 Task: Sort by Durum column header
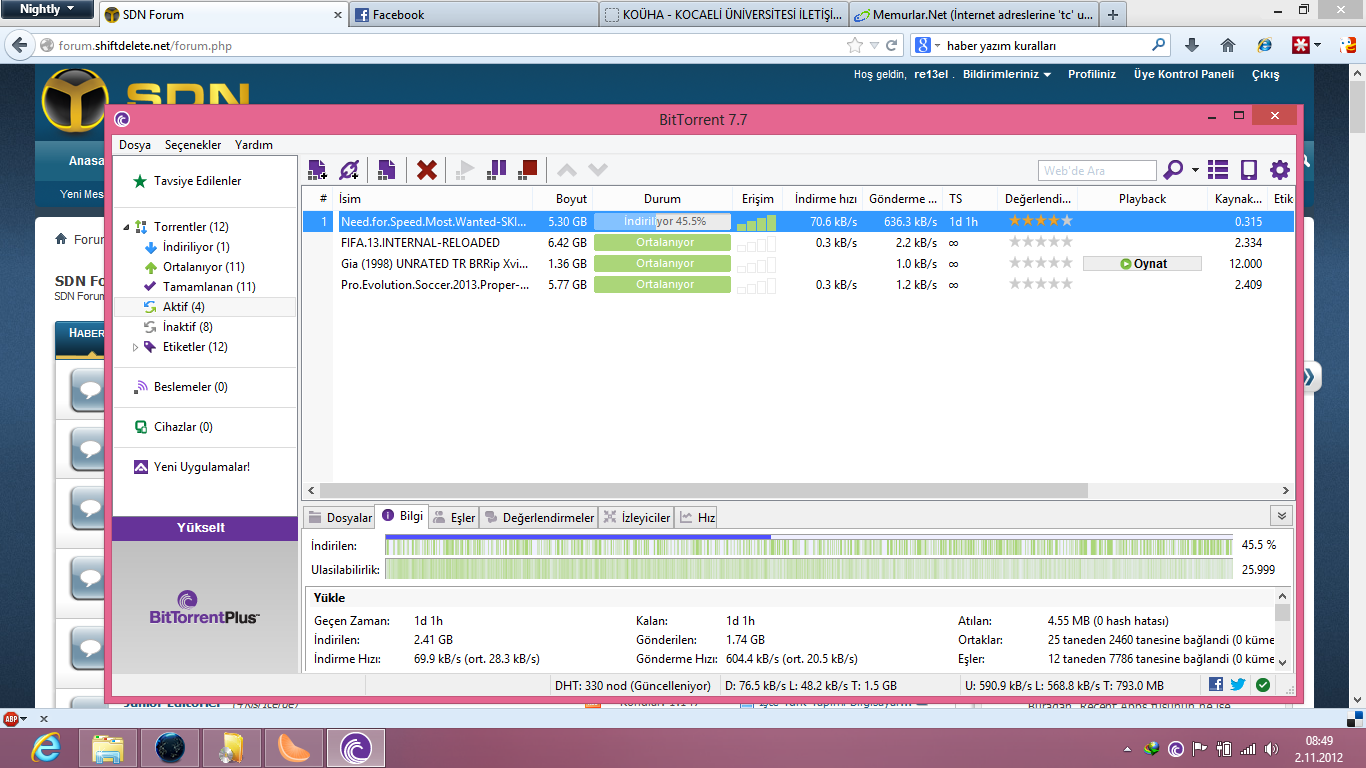662,199
